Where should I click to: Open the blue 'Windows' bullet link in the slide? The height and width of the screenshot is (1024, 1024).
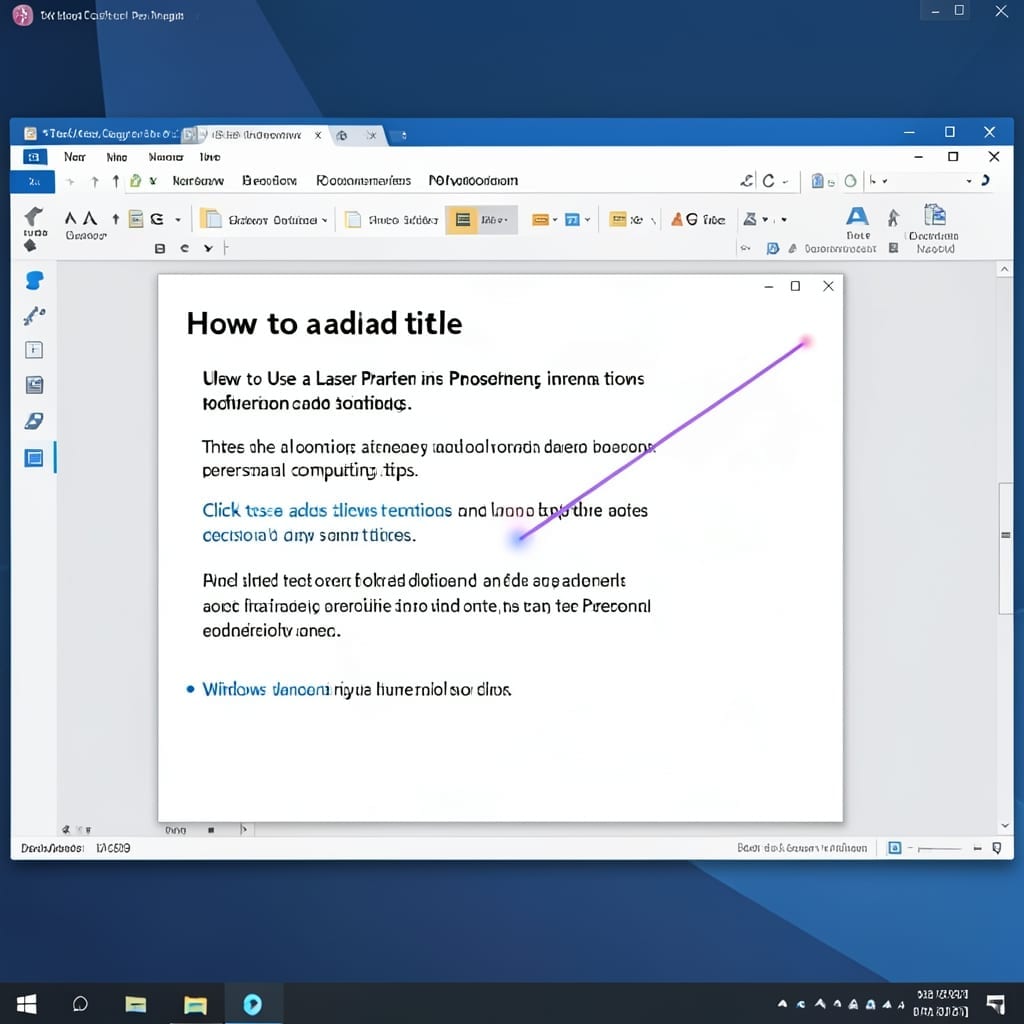[x=266, y=689]
